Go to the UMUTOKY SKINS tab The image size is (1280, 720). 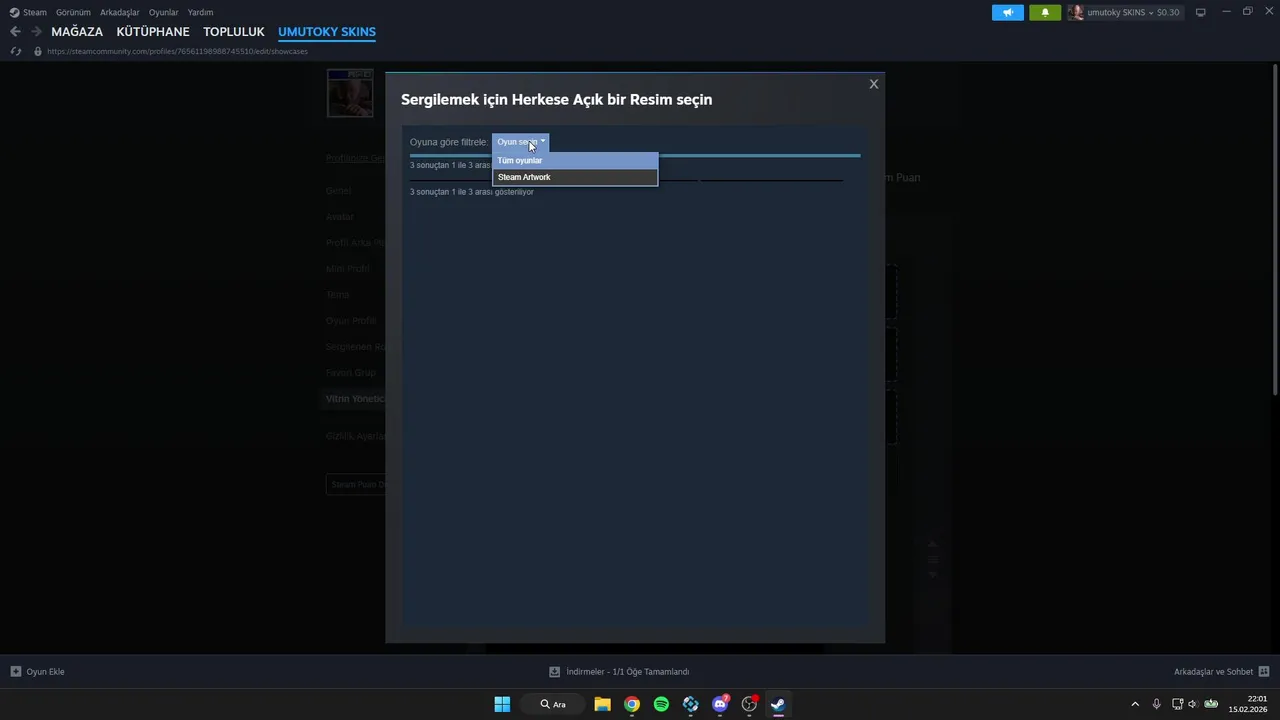click(x=327, y=32)
